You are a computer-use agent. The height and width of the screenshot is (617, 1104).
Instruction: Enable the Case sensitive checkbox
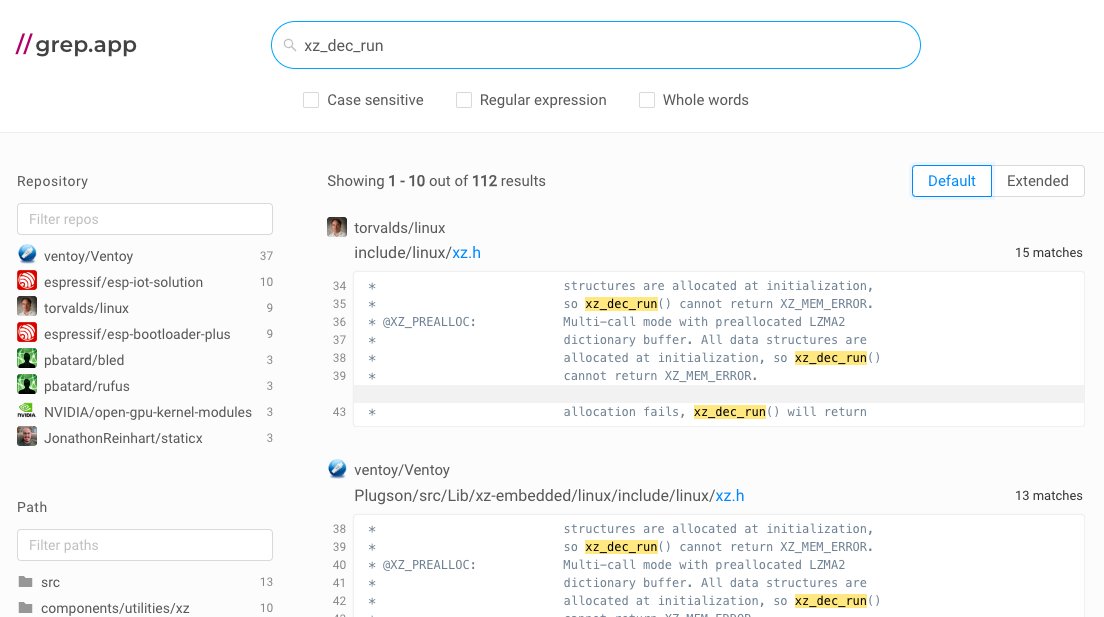pos(310,100)
